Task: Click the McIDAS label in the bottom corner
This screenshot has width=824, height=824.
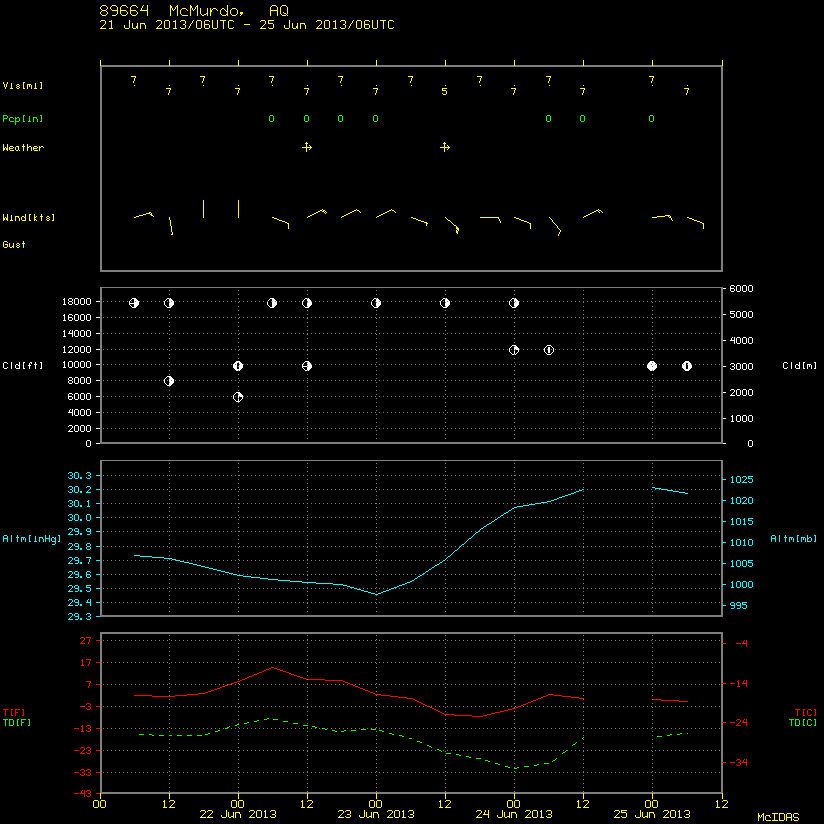Action: point(778,817)
